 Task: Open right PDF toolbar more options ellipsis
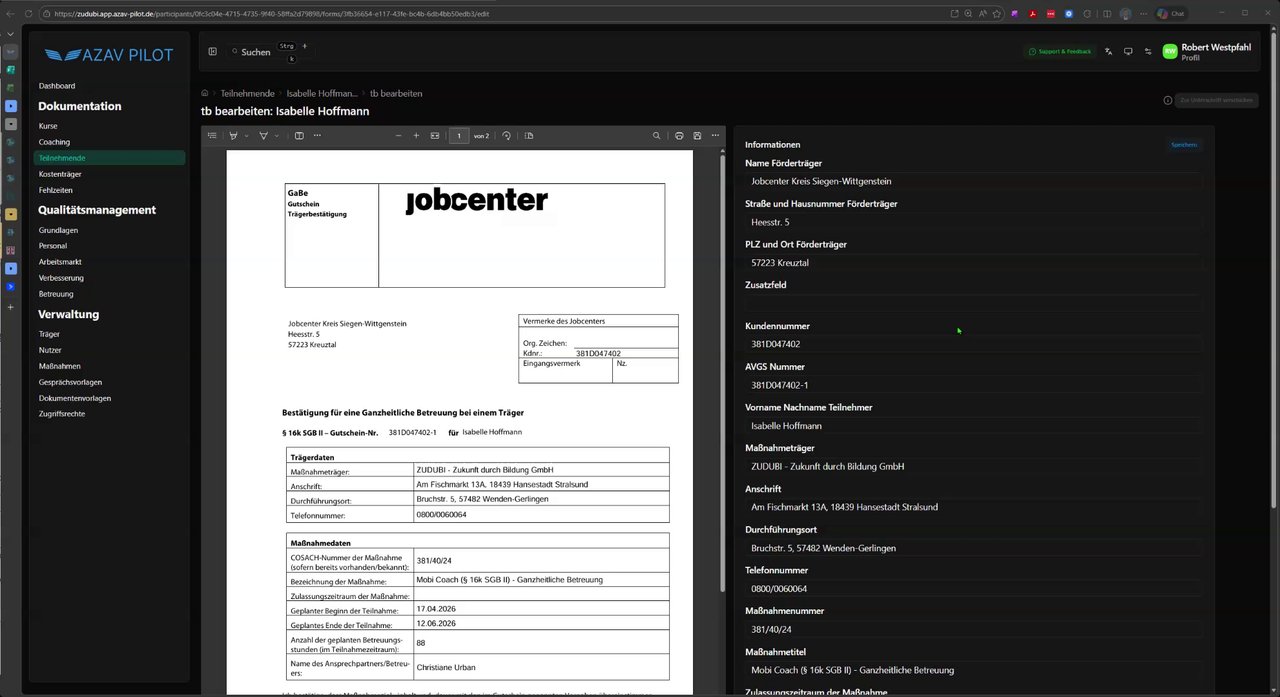[x=715, y=135]
